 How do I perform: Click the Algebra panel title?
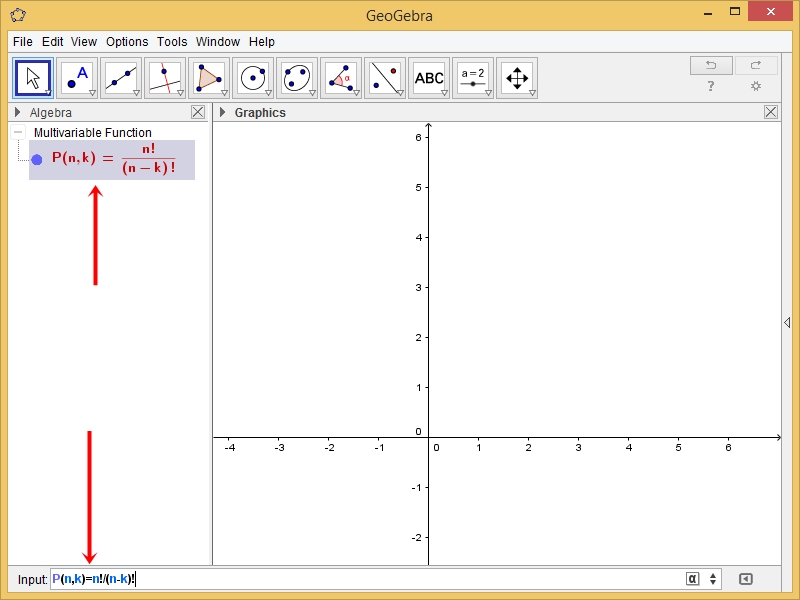(x=51, y=113)
